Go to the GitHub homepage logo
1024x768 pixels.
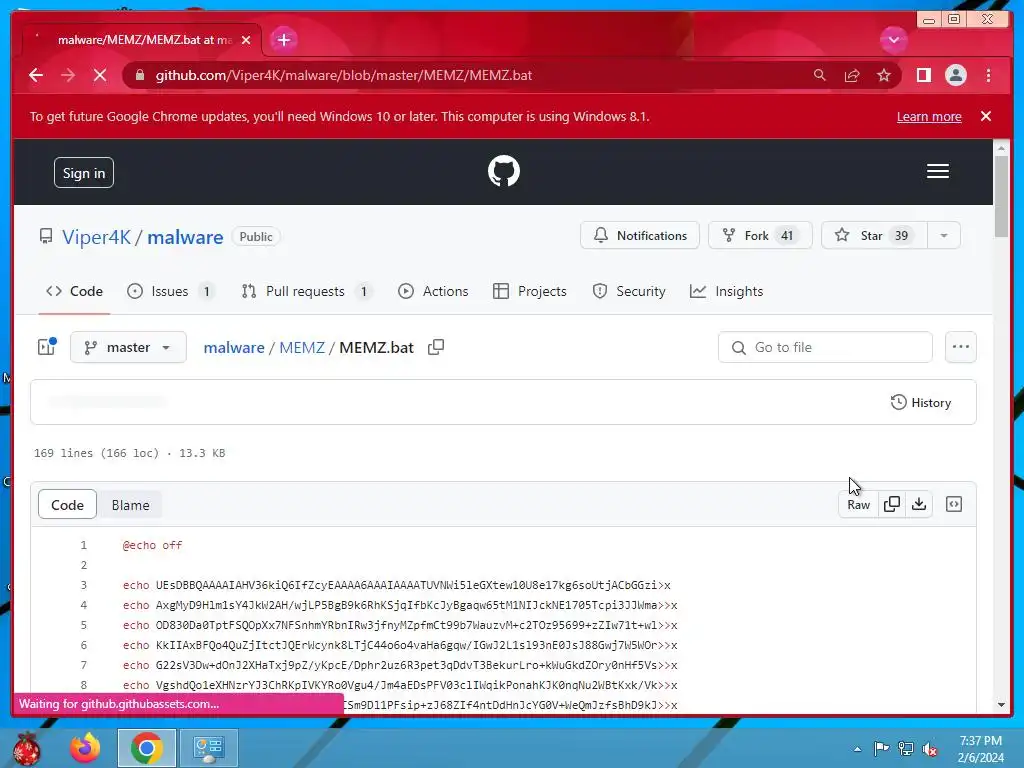pos(504,171)
